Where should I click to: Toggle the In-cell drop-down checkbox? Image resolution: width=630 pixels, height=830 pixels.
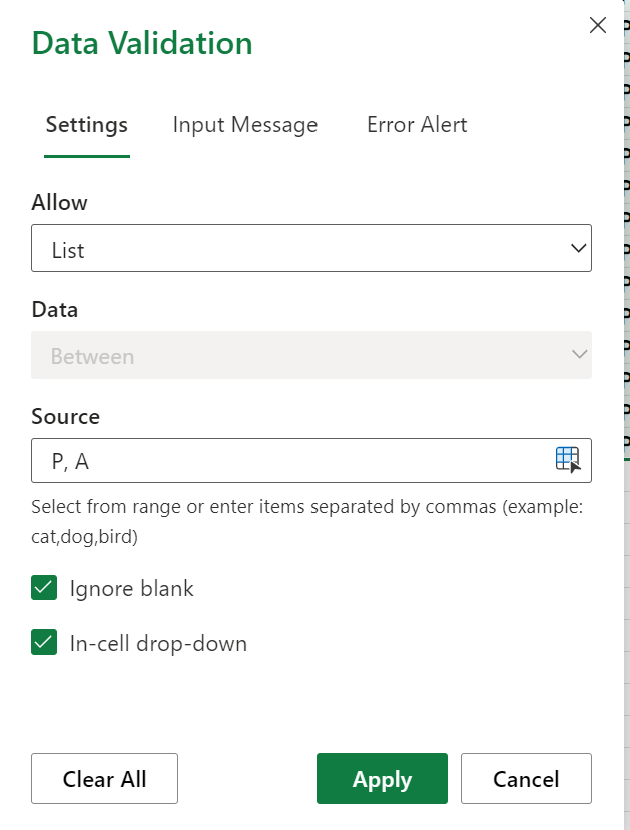(x=44, y=643)
